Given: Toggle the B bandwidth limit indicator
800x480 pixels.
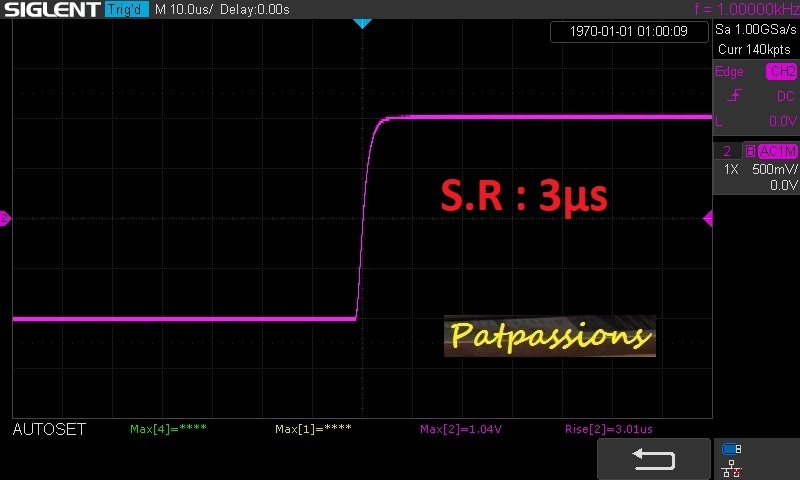Looking at the screenshot, I should (750, 151).
